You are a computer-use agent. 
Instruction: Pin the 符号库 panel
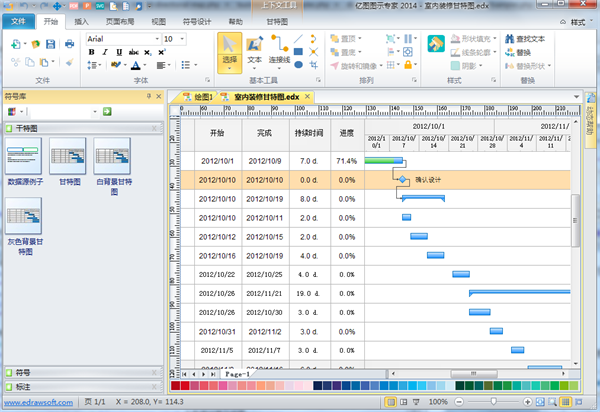(x=148, y=96)
